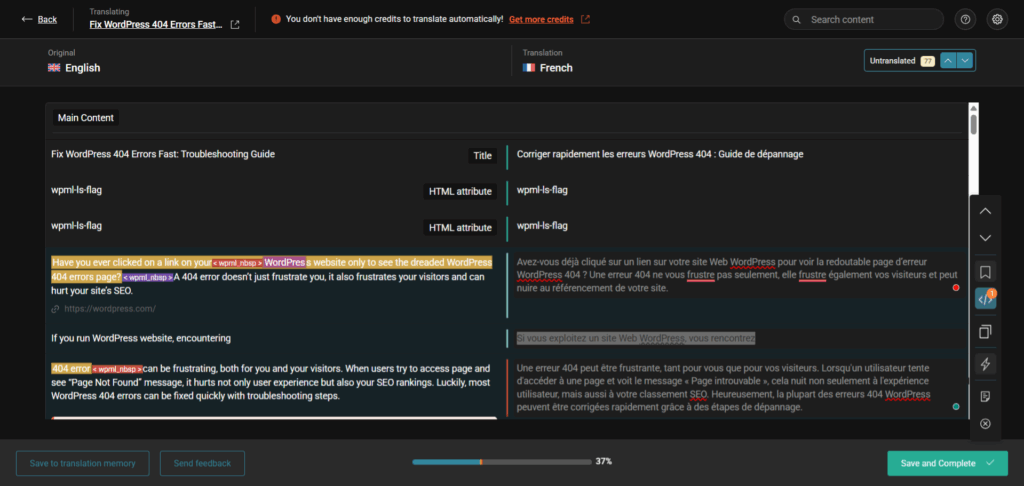Jump to next untranslated segment
The width and height of the screenshot is (1024, 486).
coord(965,61)
